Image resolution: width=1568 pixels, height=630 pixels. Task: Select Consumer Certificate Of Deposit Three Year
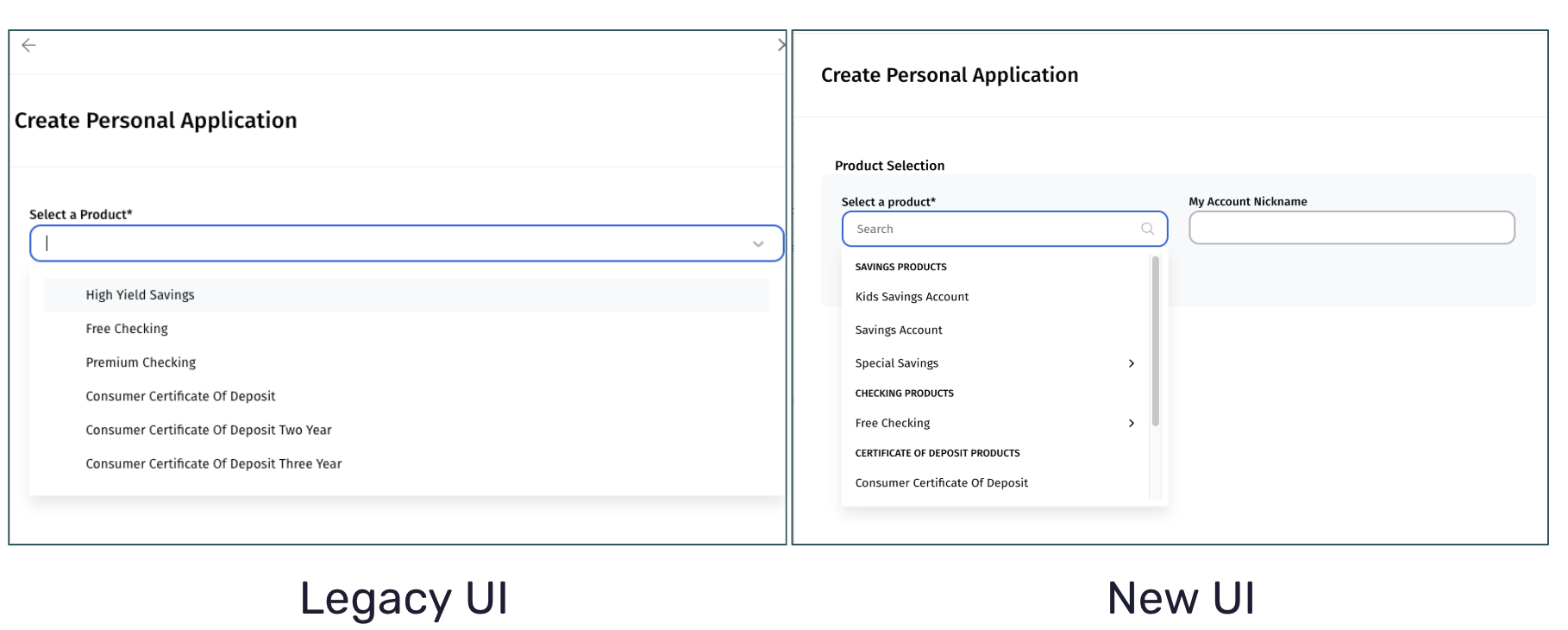214,463
